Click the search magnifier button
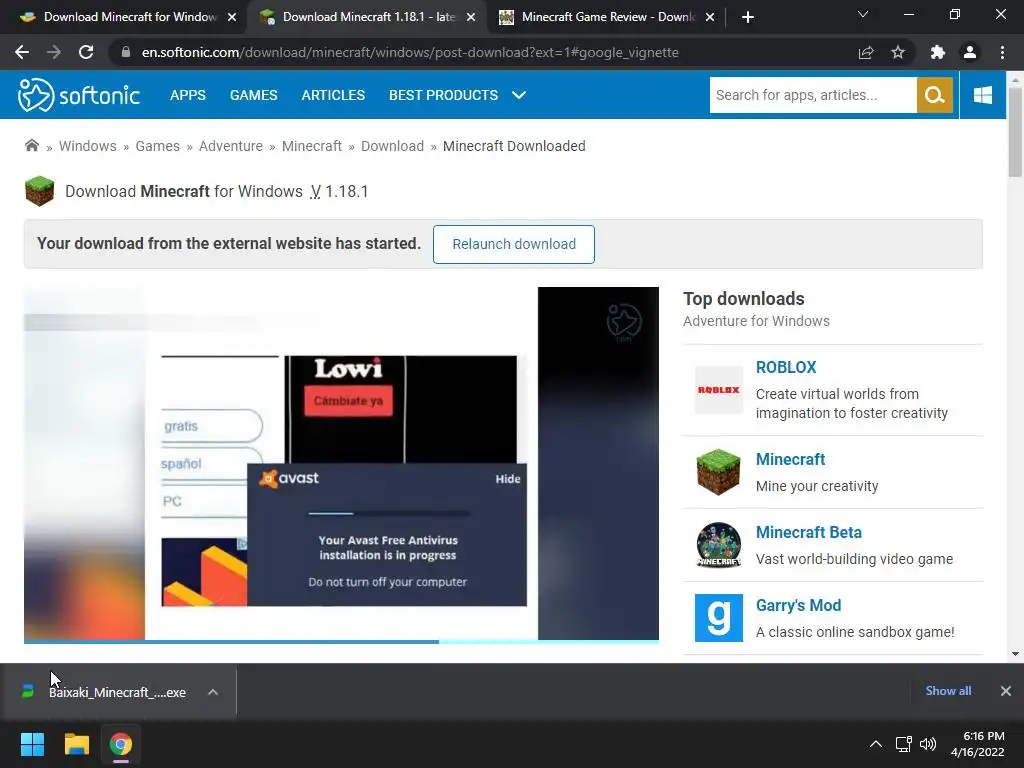The width and height of the screenshot is (1024, 768). coord(935,95)
